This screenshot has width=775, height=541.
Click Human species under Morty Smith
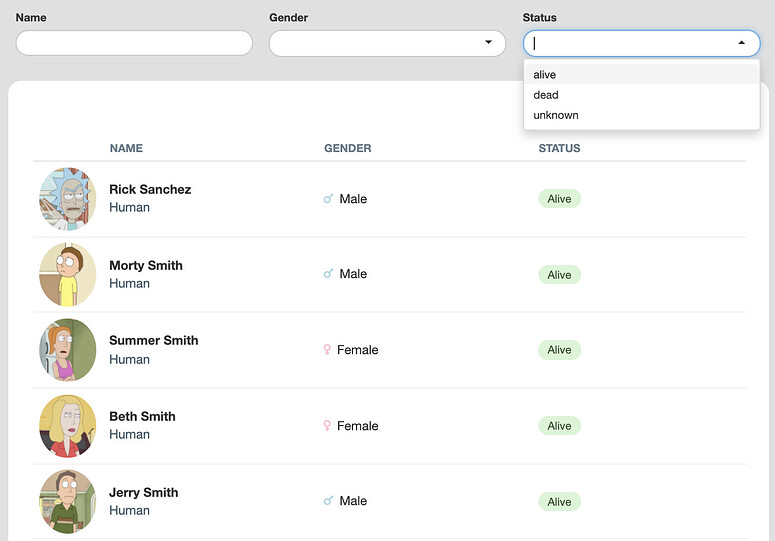[x=129, y=284]
